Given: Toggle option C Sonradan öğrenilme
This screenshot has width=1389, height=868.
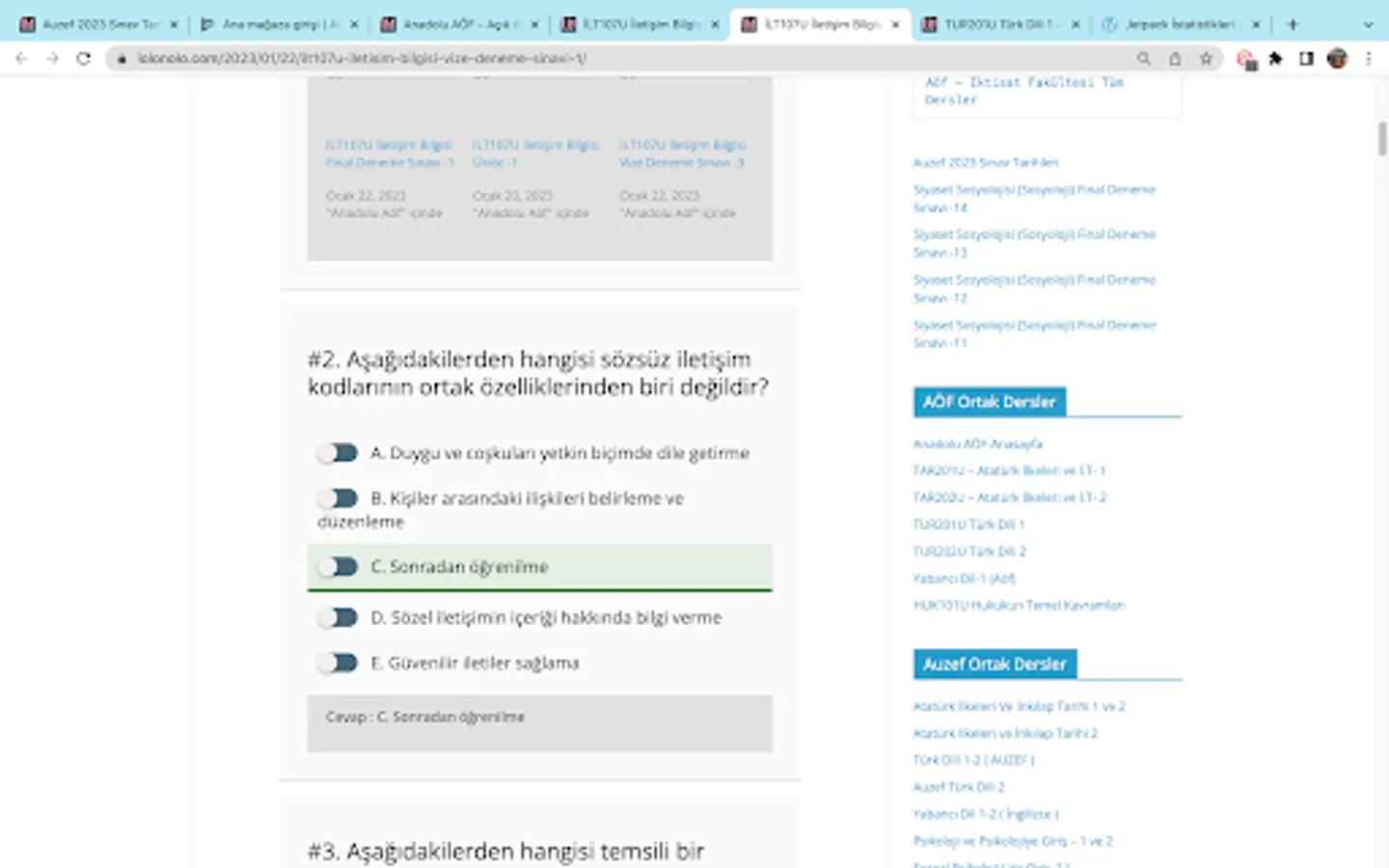Looking at the screenshot, I should point(338,566).
